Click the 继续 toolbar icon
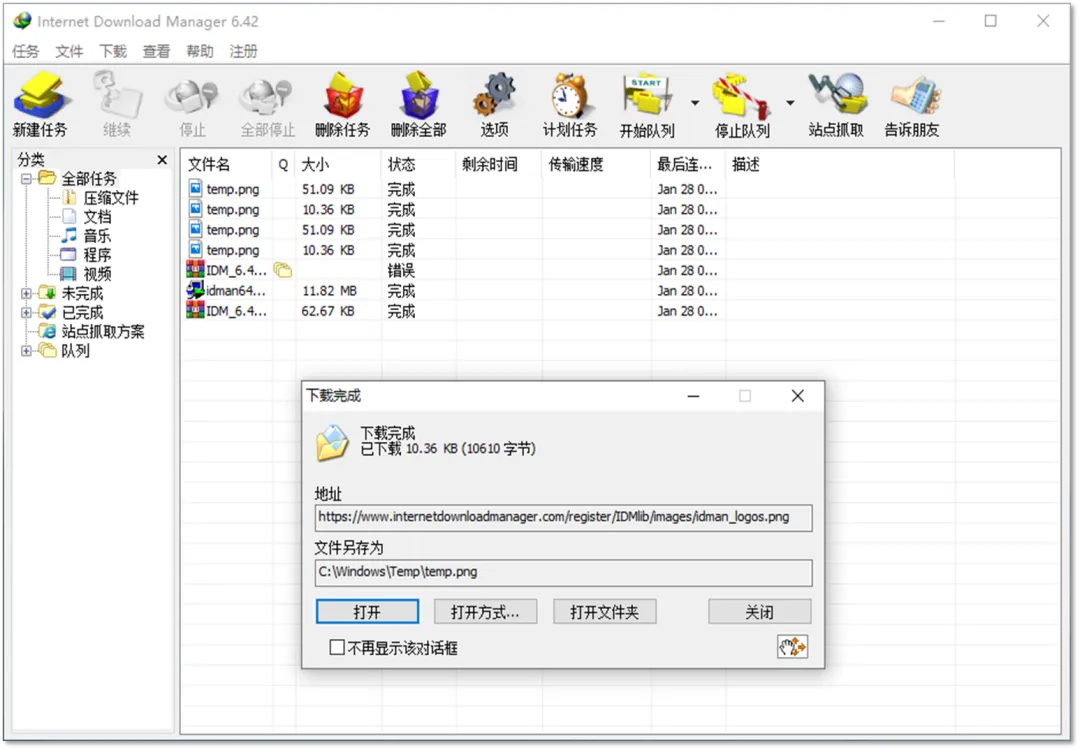 [116, 104]
